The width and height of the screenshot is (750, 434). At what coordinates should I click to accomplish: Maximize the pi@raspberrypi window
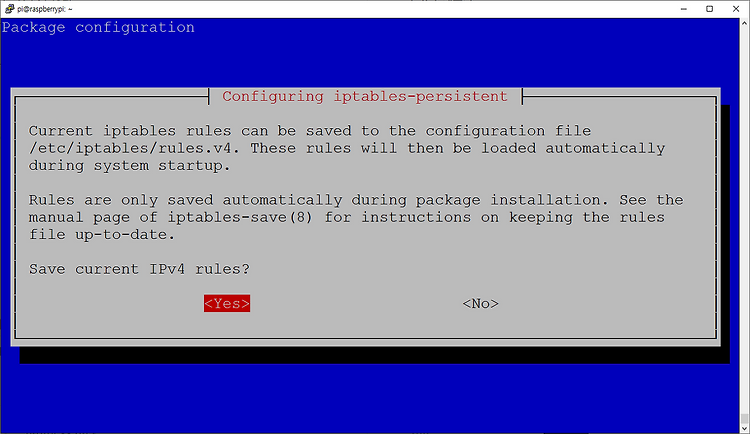(x=710, y=9)
